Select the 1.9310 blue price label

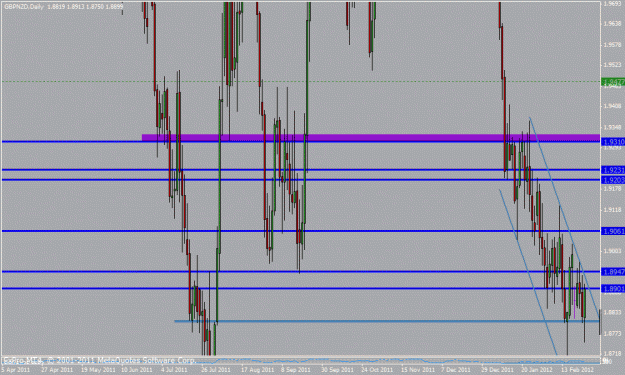pos(613,142)
